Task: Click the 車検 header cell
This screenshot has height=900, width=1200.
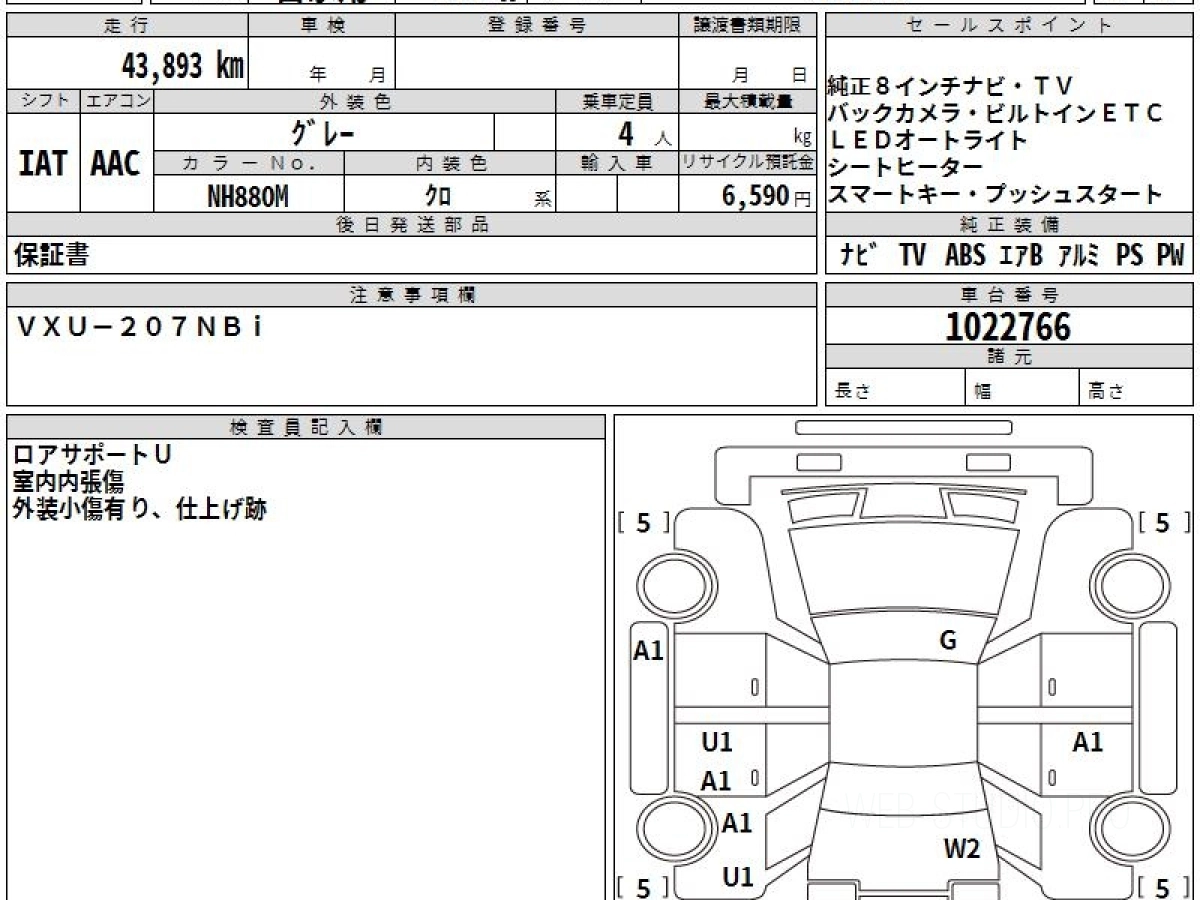Action: point(322,26)
